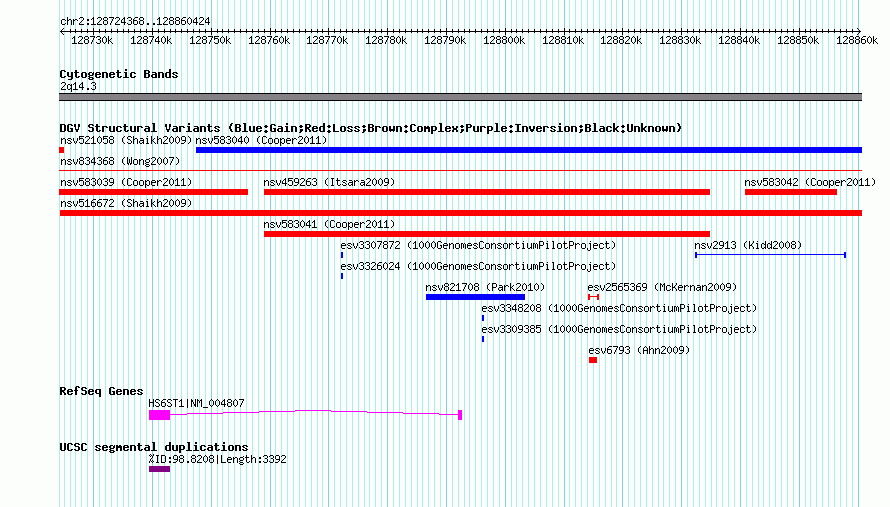Click the nsv834368 (Wong2007) label
890x507 pixels.
pyautogui.click(x=120, y=161)
